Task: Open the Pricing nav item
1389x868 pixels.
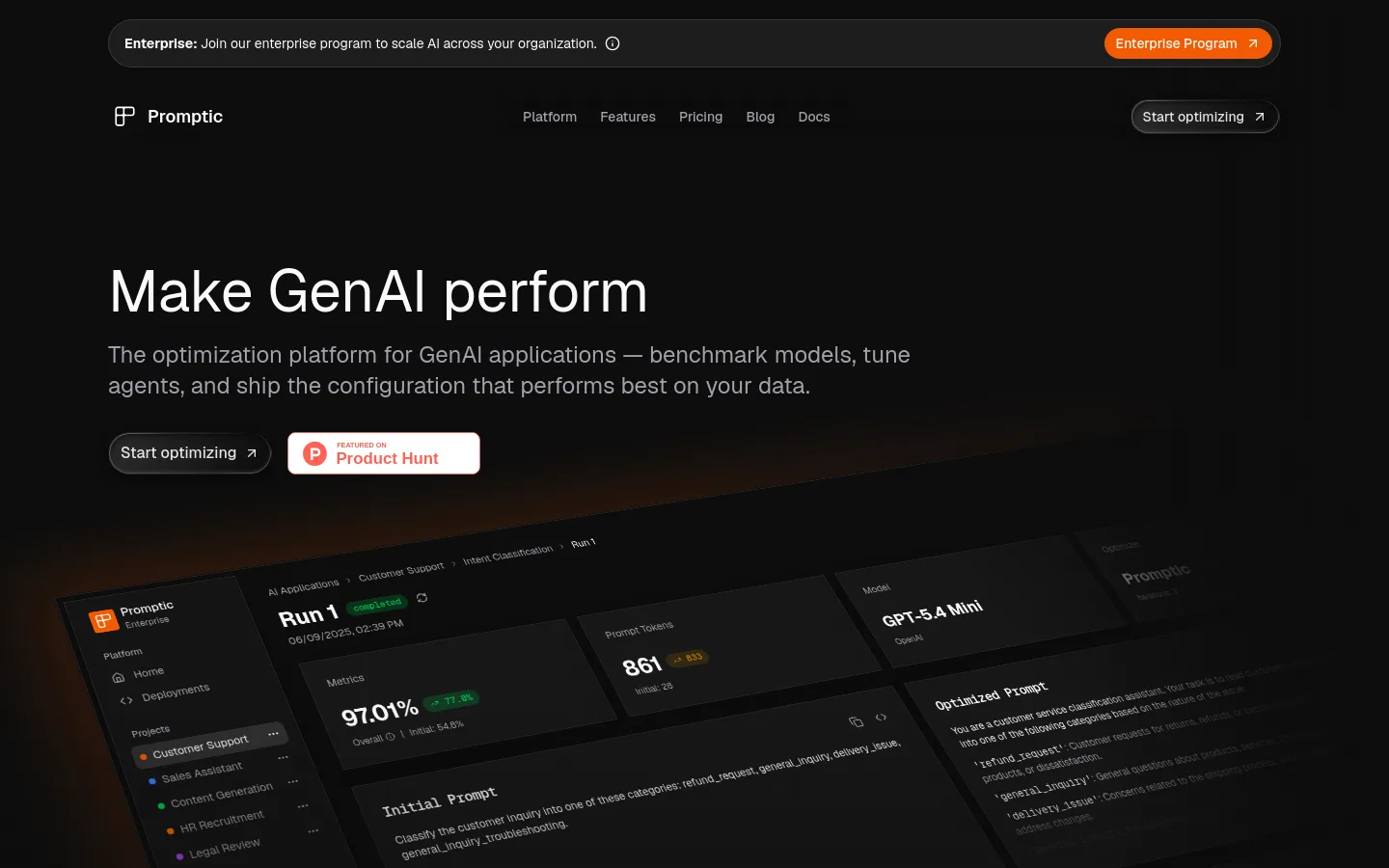Action: click(x=701, y=117)
